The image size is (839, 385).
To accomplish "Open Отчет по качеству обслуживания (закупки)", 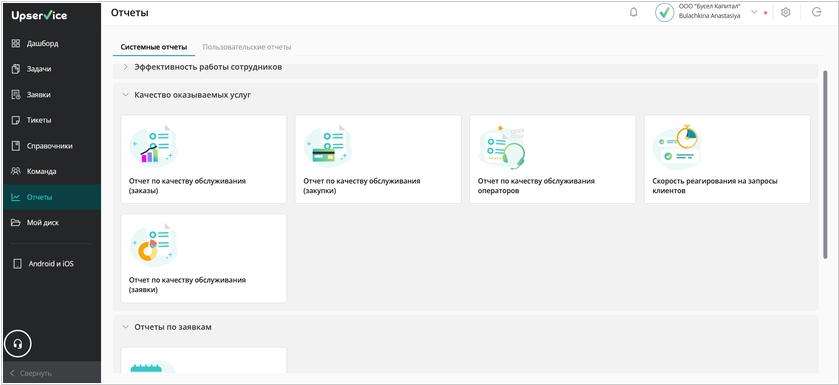I will point(378,159).
